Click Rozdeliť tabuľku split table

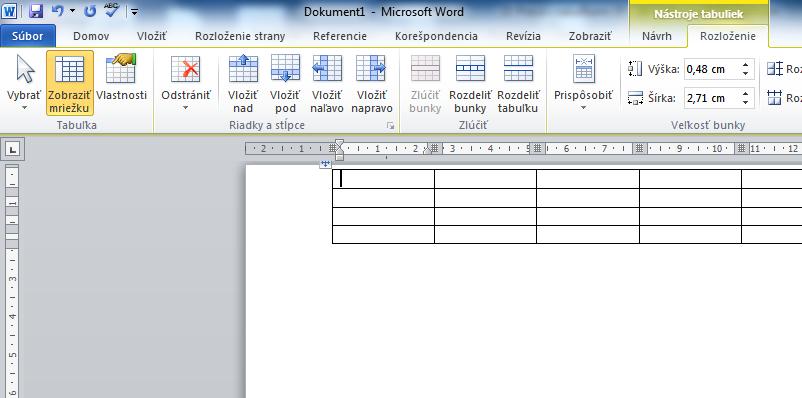coord(518,83)
